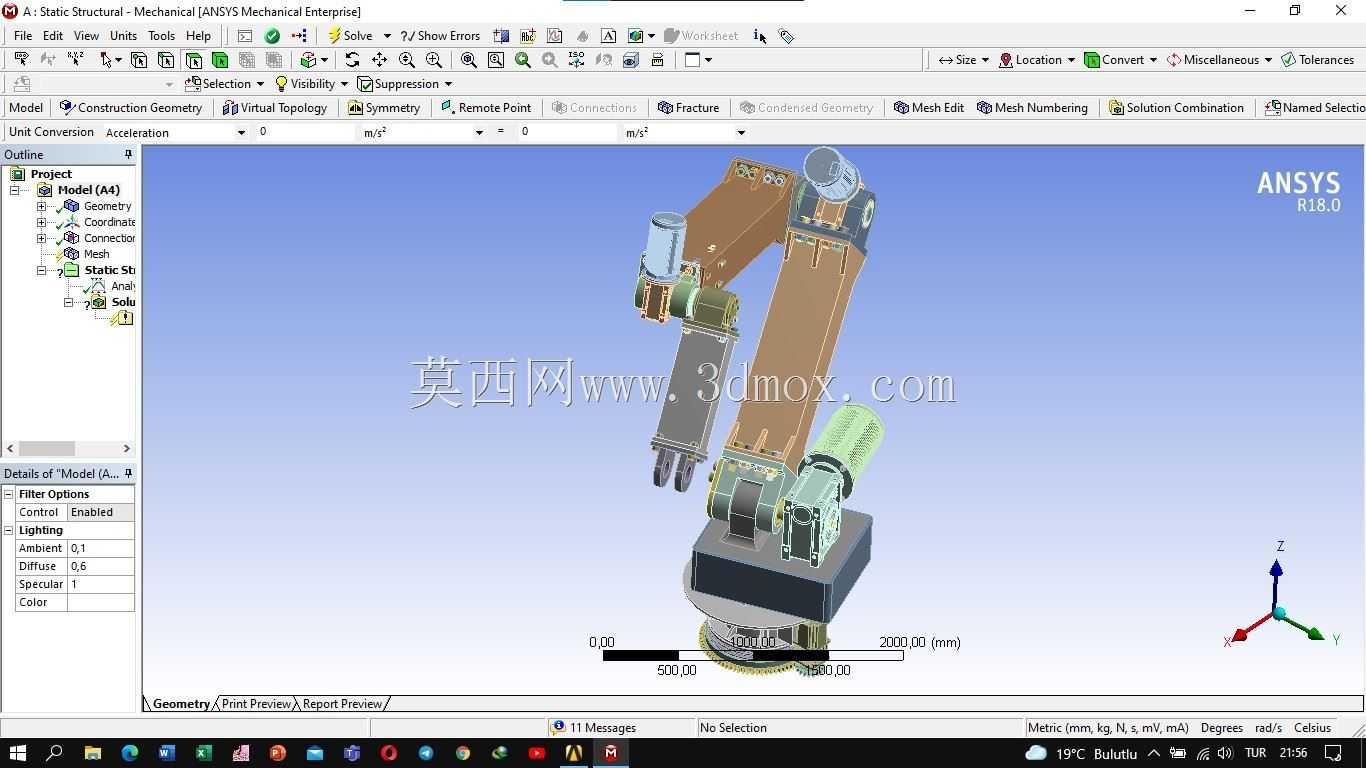Enable the Body selection filter
The image size is (1366, 768).
click(x=219, y=60)
